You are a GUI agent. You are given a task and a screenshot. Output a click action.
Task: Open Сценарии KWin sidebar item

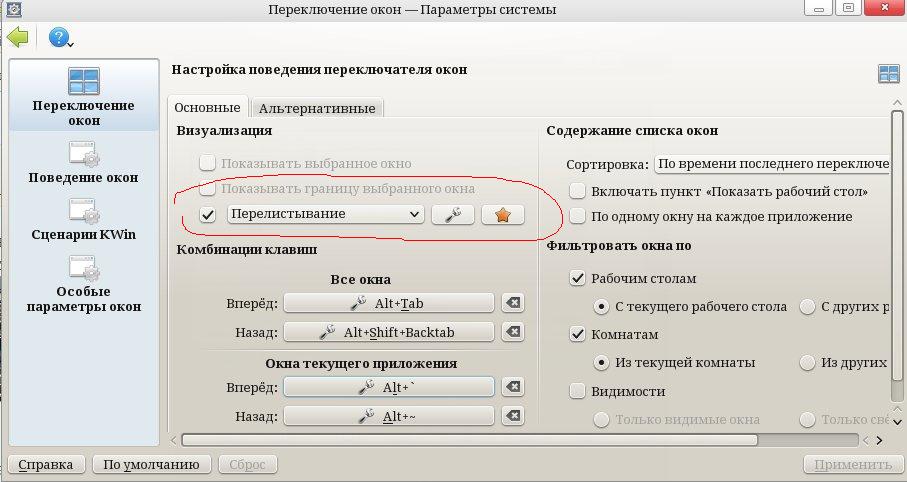coord(84,219)
